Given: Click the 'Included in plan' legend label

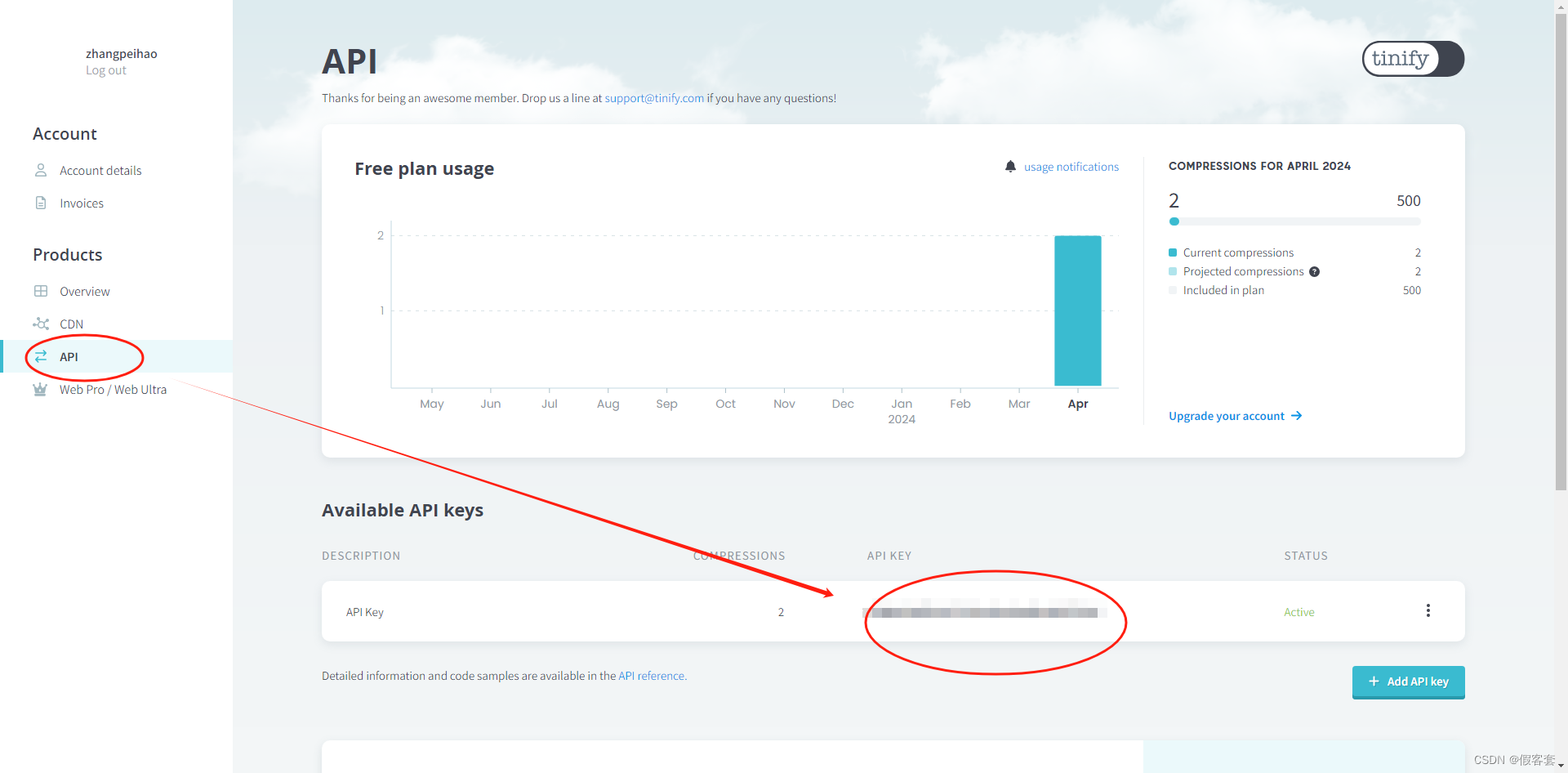Looking at the screenshot, I should click(x=1223, y=290).
